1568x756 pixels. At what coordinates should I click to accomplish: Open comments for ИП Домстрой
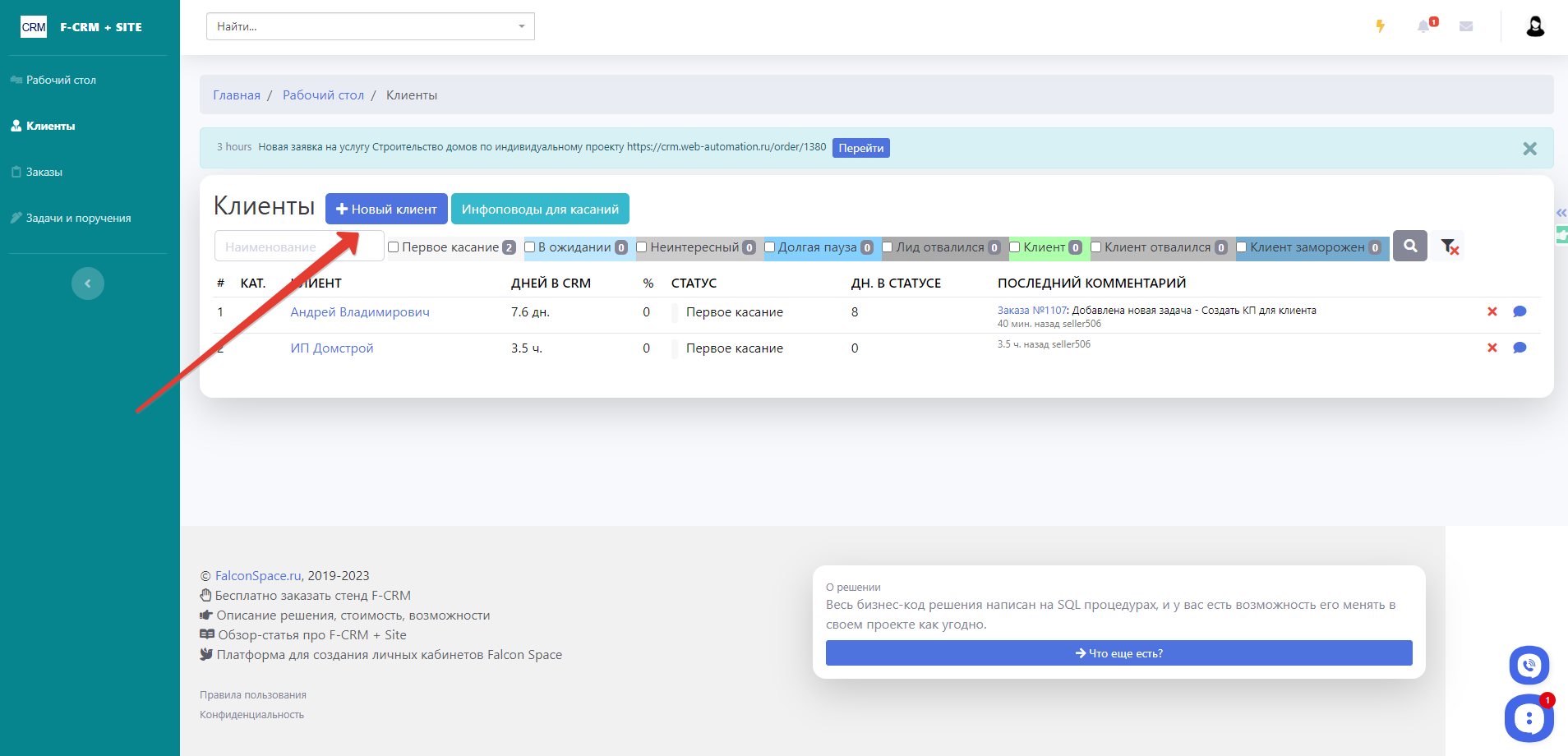1520,348
